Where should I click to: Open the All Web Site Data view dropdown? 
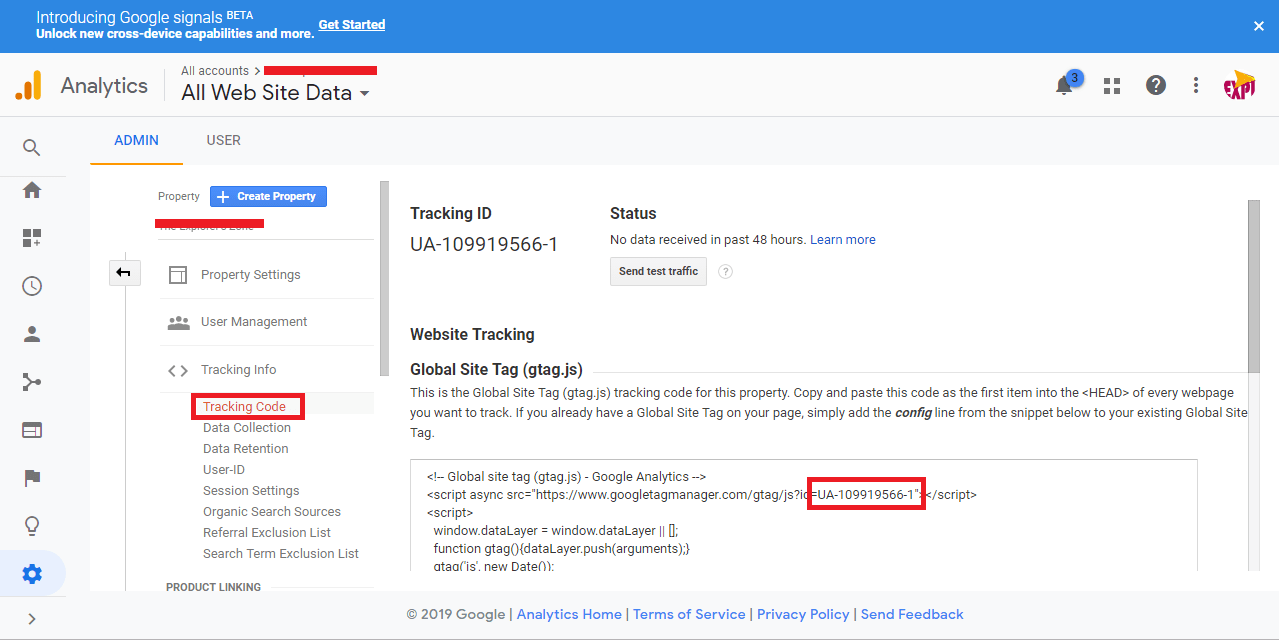pos(275,93)
